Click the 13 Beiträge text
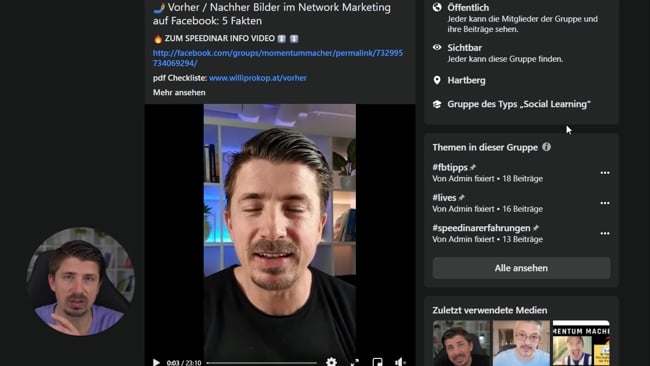This screenshot has width=650, height=366. (x=522, y=239)
